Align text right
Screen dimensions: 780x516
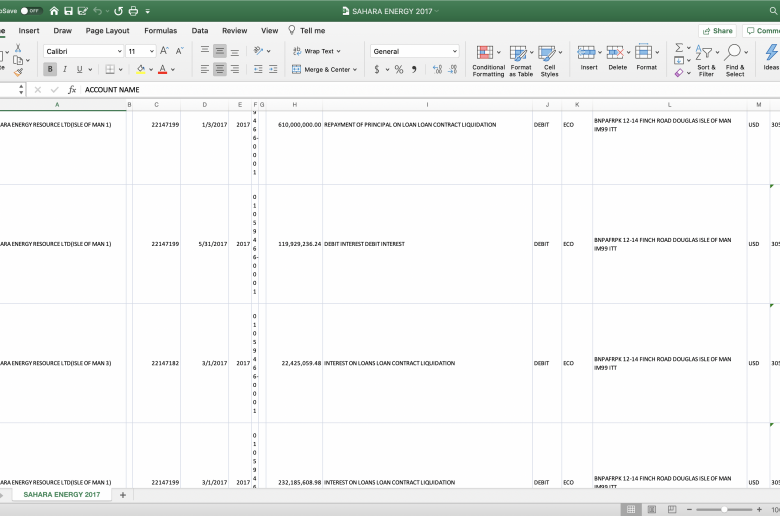click(x=234, y=69)
